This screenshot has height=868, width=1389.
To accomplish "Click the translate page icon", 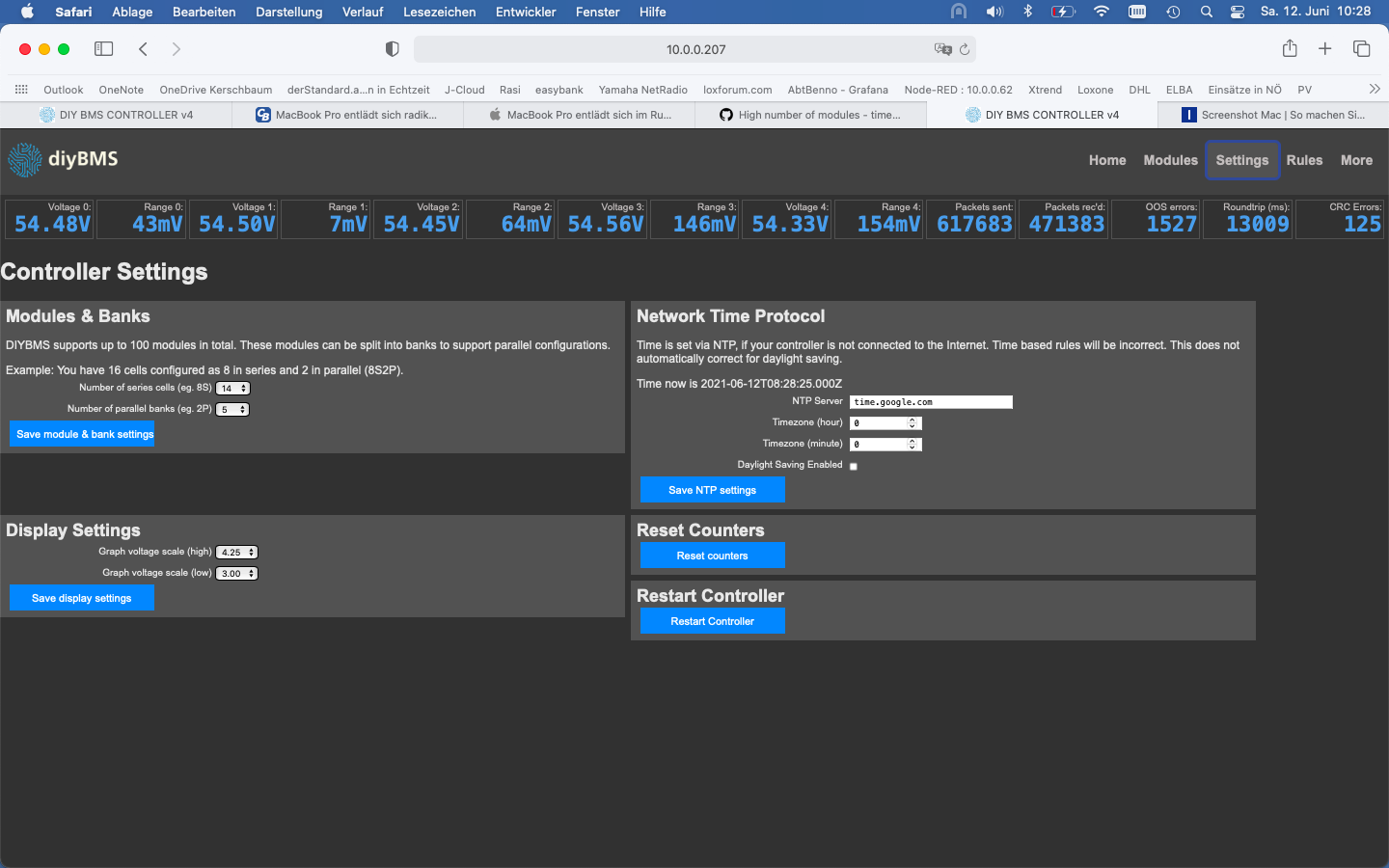I will coord(942,49).
